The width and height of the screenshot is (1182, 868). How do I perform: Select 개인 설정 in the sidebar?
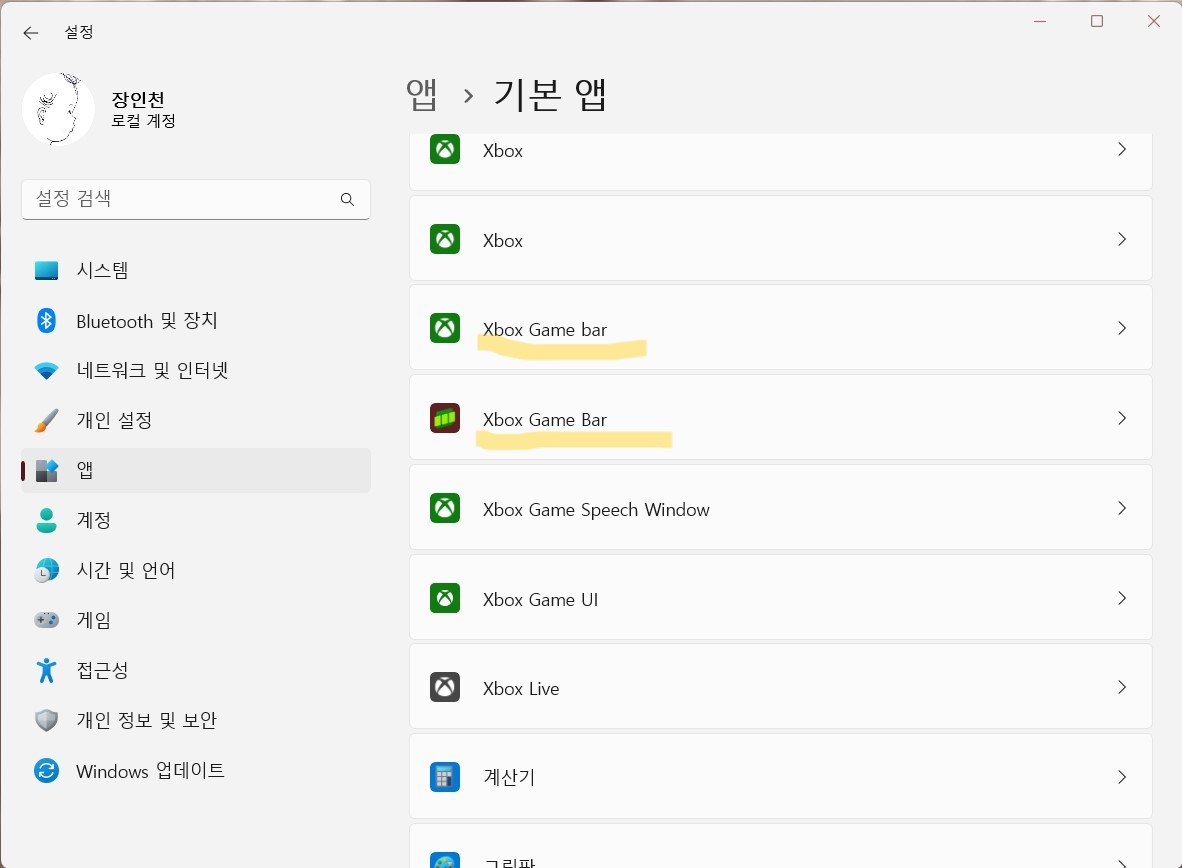[196, 420]
